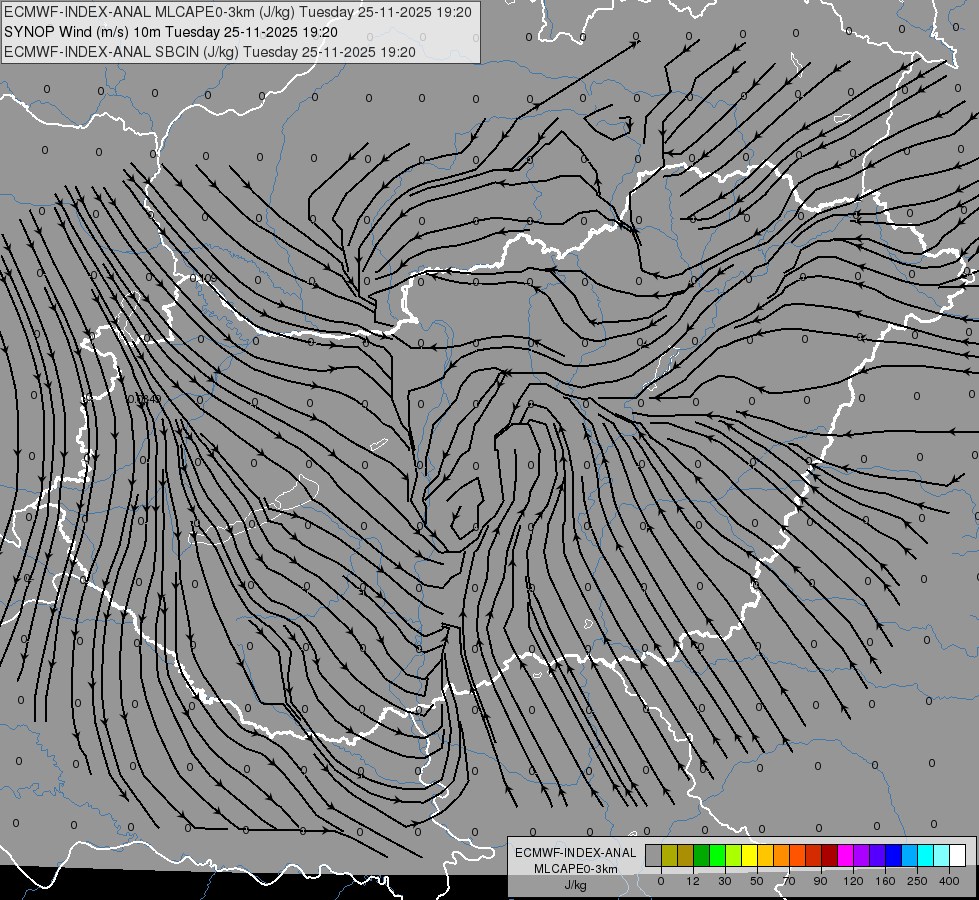Click the legend tick value '120'
This screenshot has width=979, height=900.
(853, 881)
